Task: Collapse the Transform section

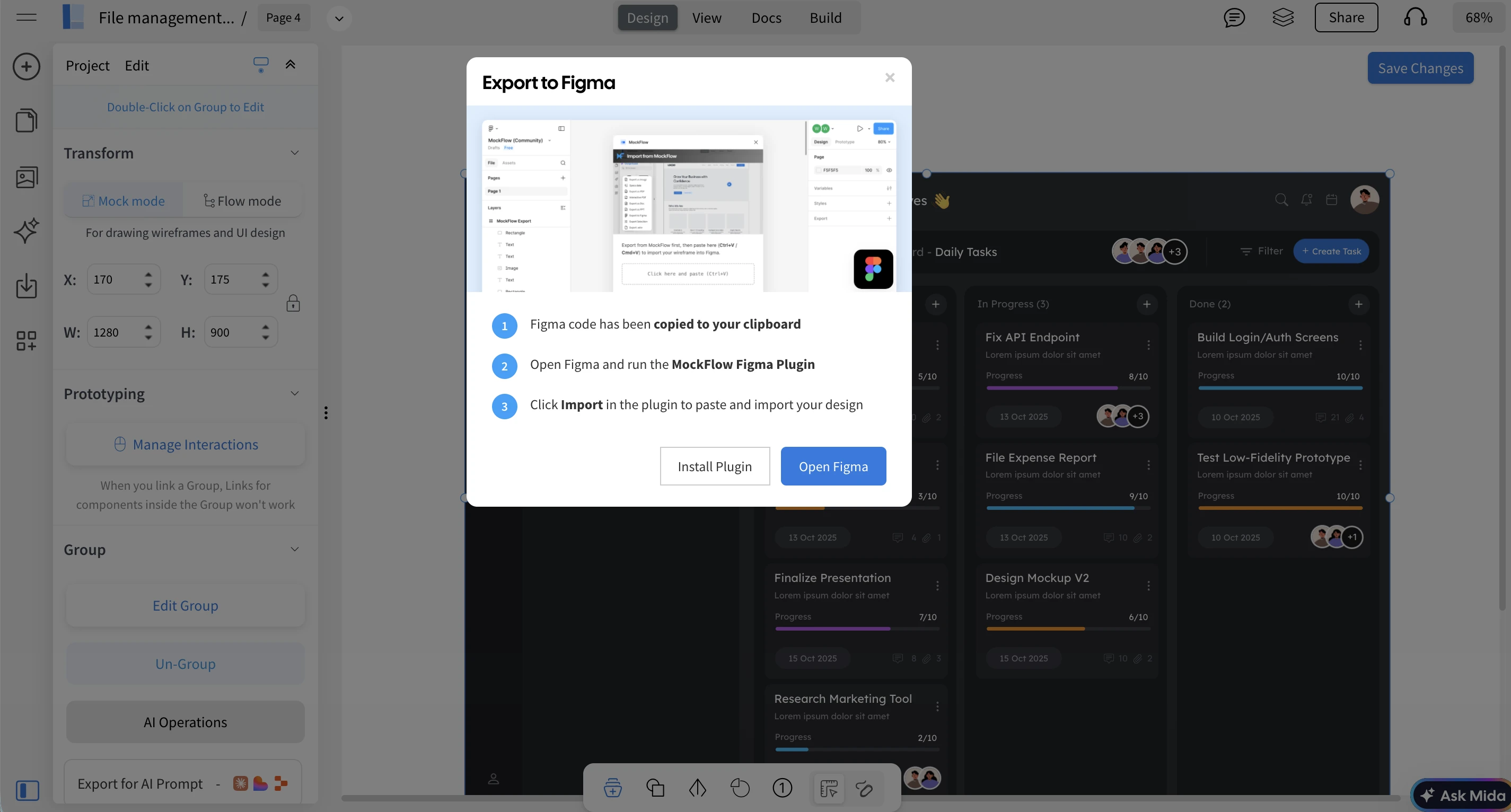Action: (x=294, y=153)
